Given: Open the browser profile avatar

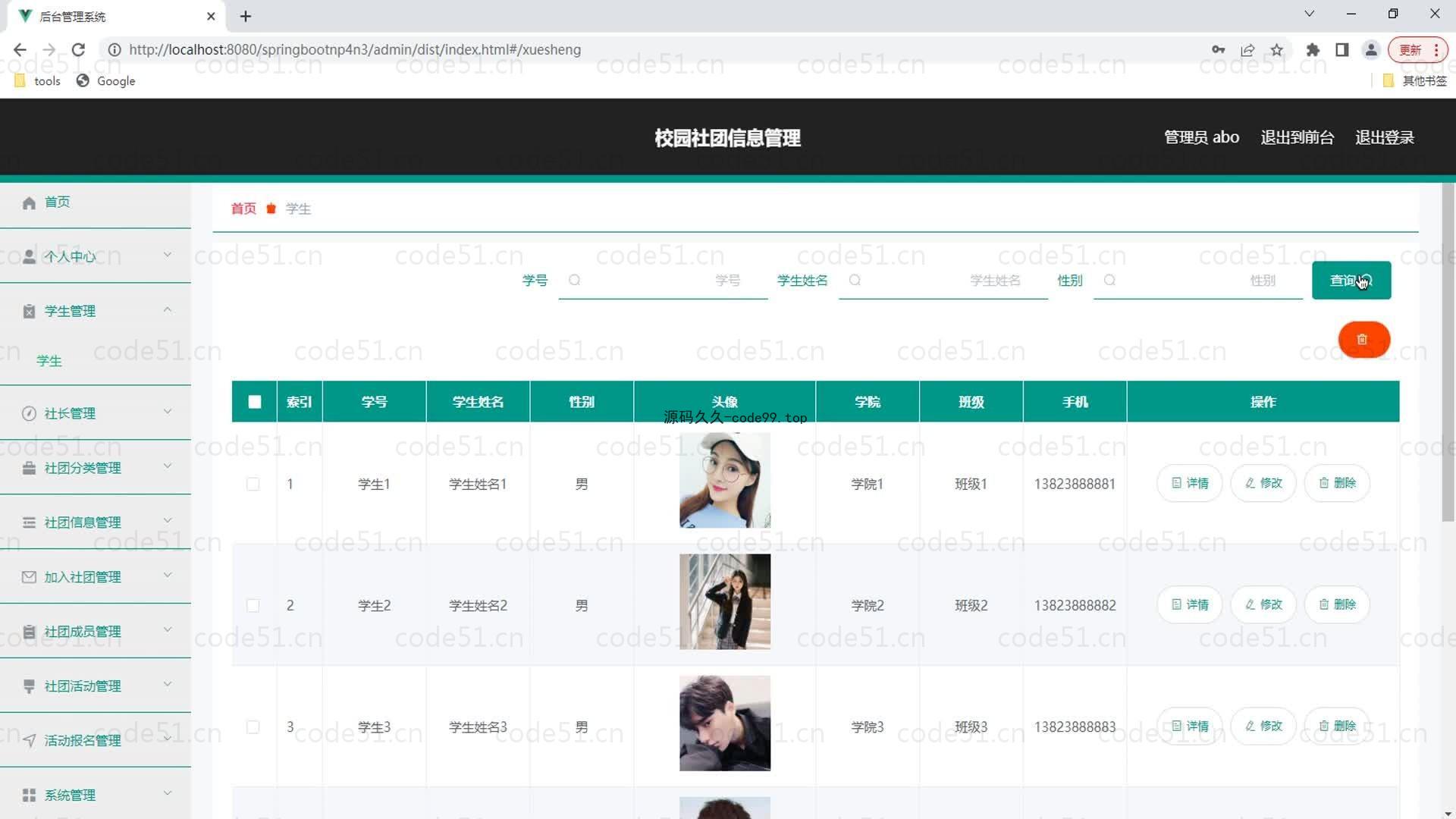Looking at the screenshot, I should (1371, 50).
